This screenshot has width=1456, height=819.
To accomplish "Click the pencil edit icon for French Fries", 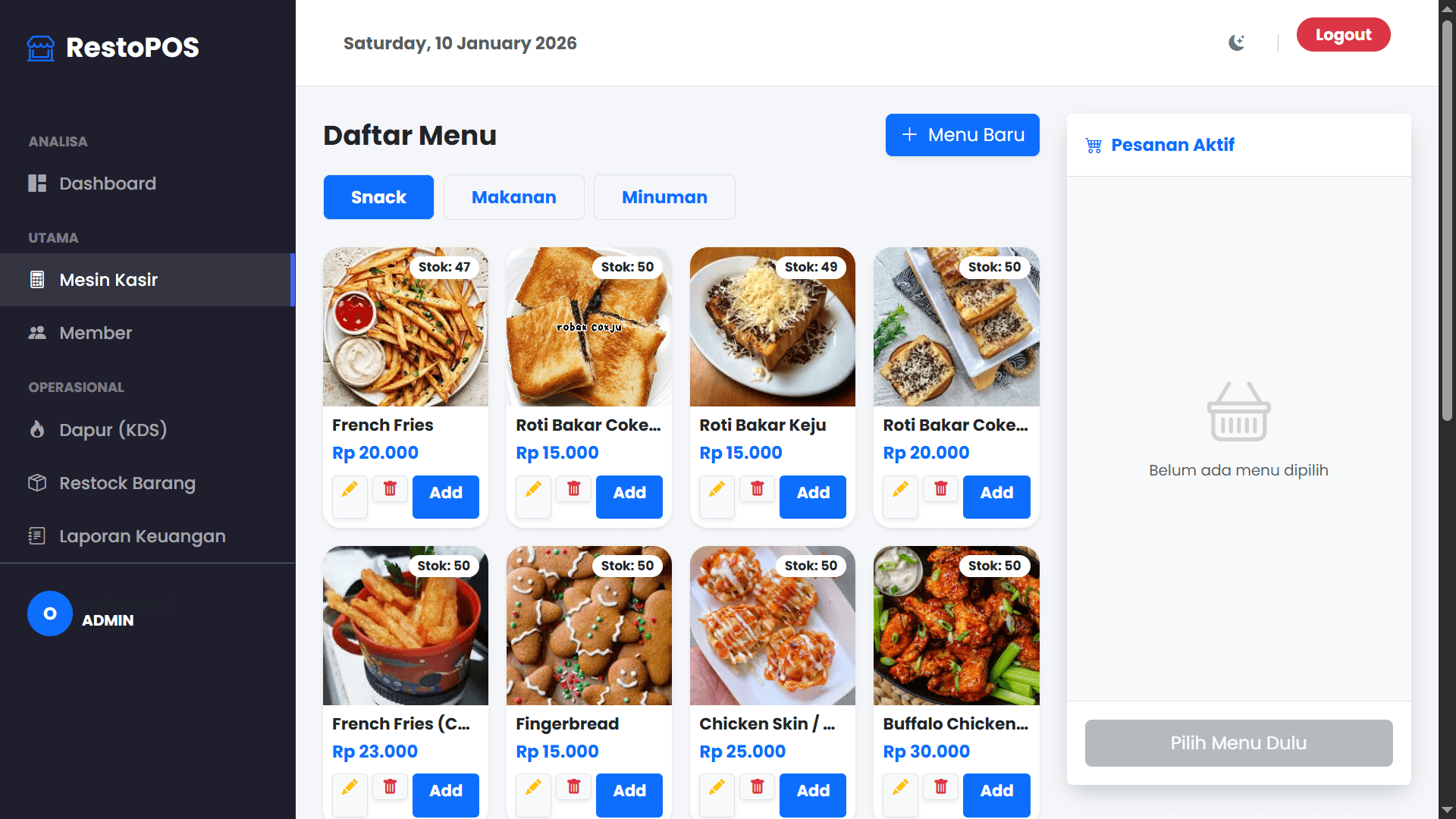I will point(350,490).
